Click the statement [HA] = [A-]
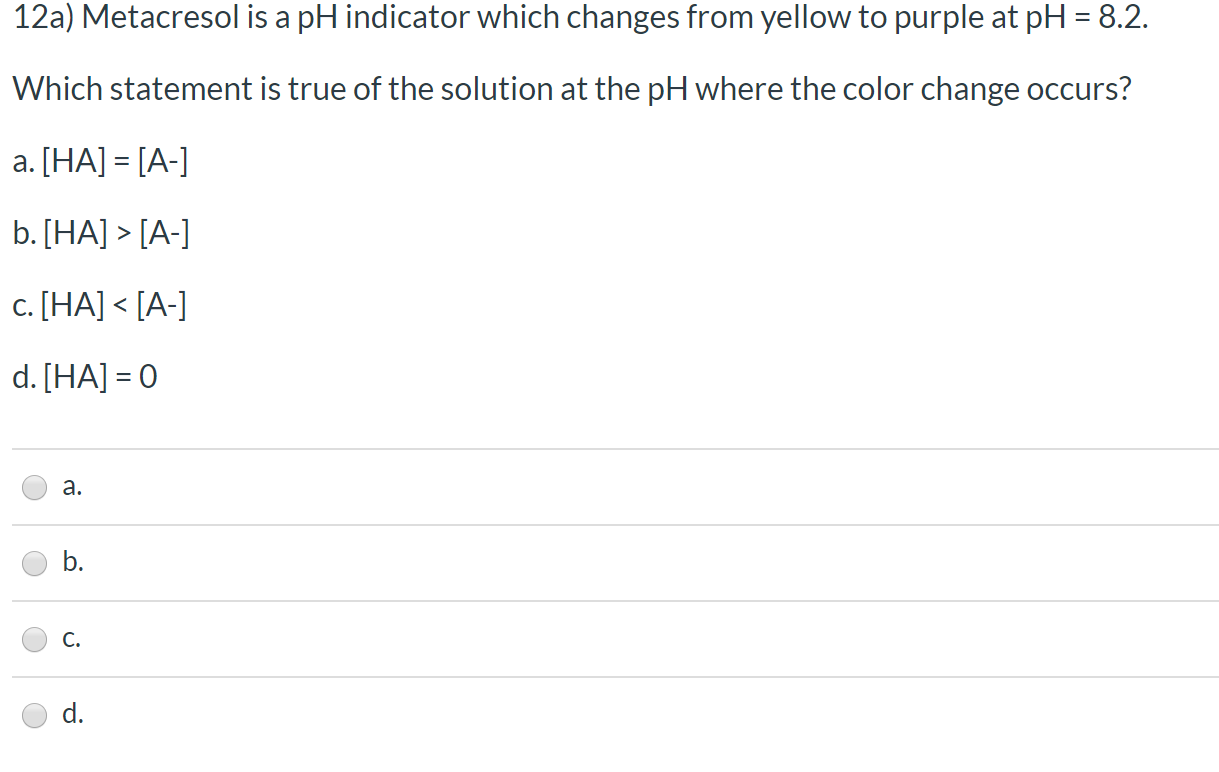Viewport: 1219px width, 772px height. [x=100, y=161]
